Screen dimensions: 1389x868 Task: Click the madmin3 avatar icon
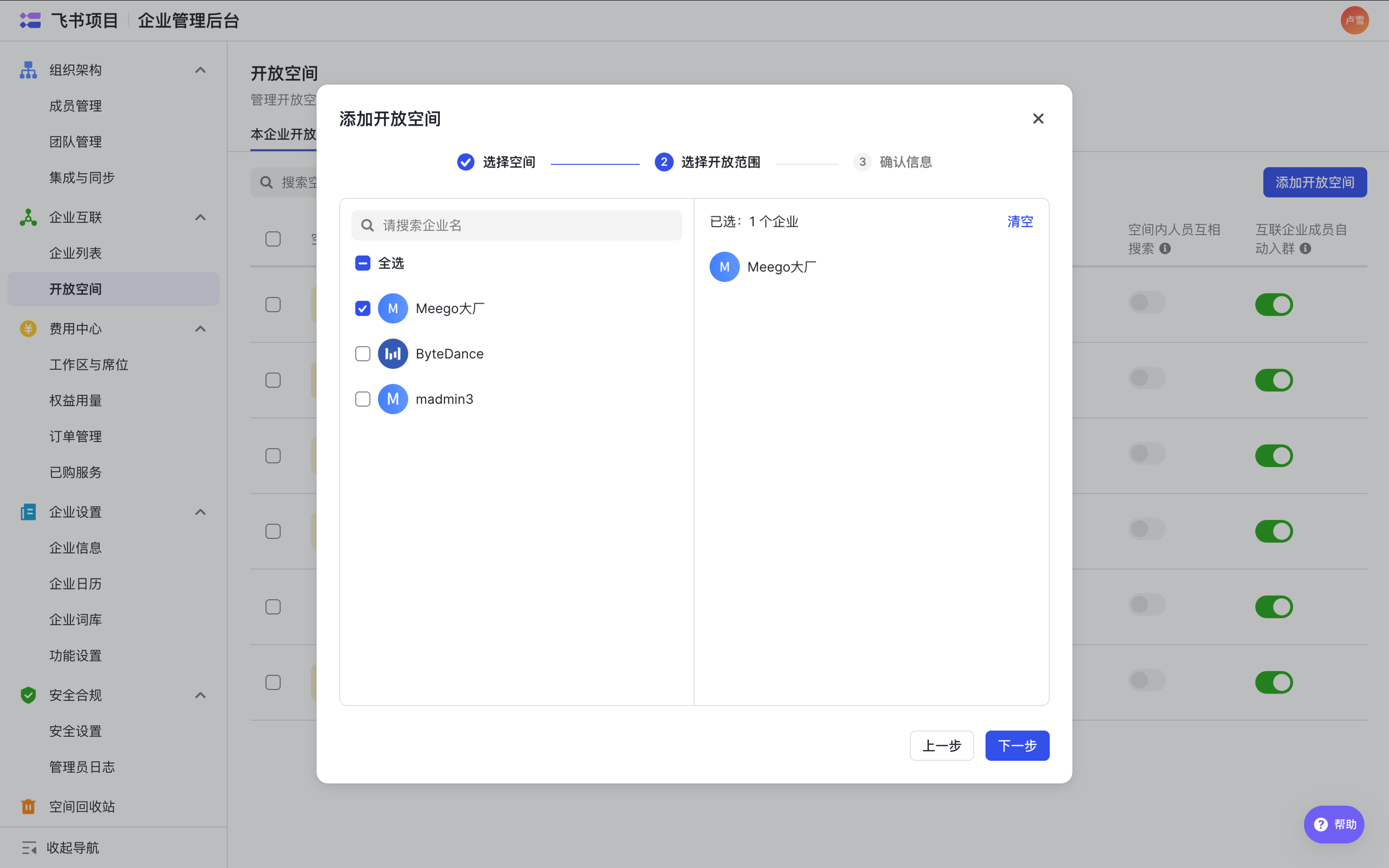click(x=393, y=399)
